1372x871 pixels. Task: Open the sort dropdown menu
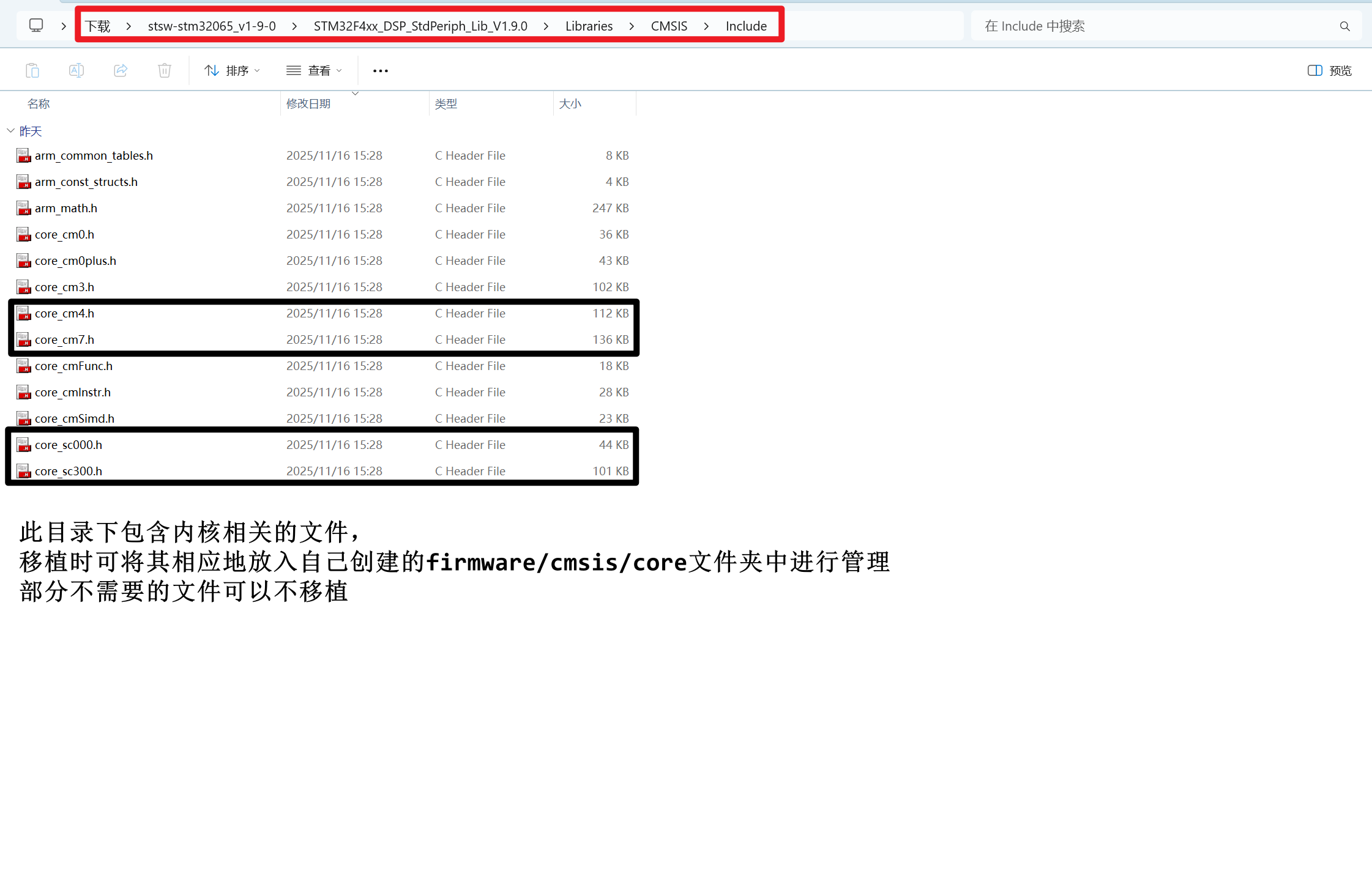point(232,70)
